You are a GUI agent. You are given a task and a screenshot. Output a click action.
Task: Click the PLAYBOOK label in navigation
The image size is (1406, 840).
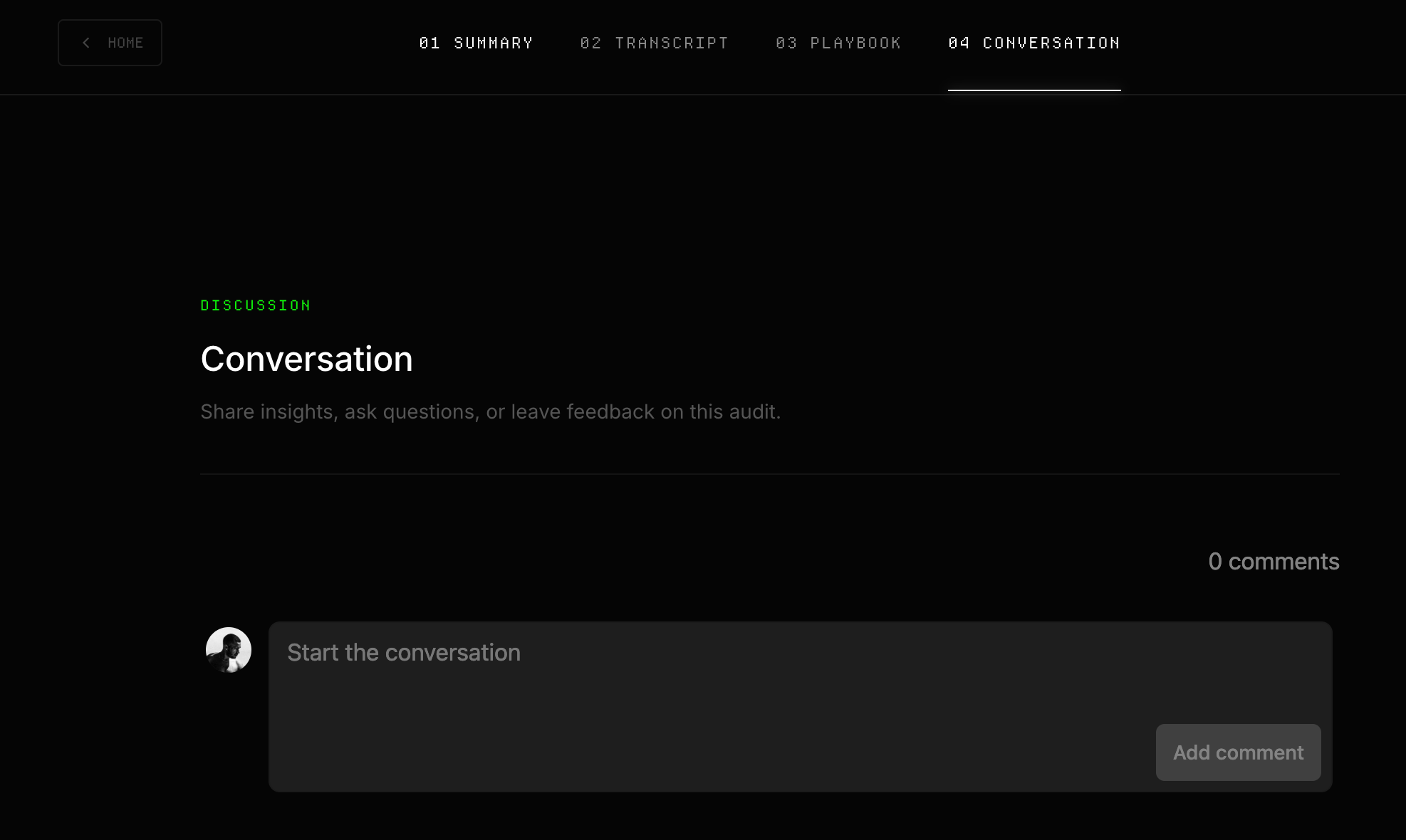[855, 43]
